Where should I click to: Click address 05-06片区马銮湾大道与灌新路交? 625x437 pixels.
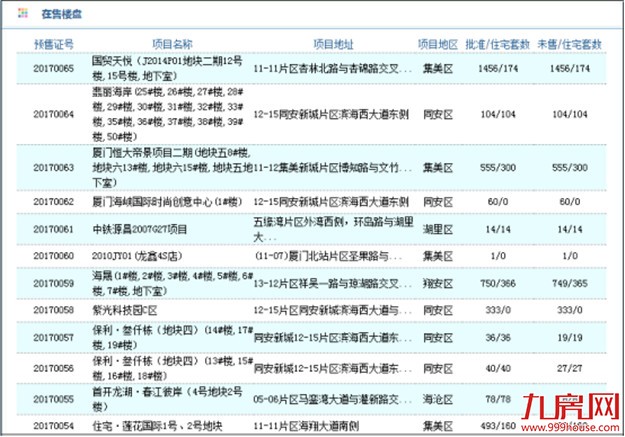click(332, 399)
